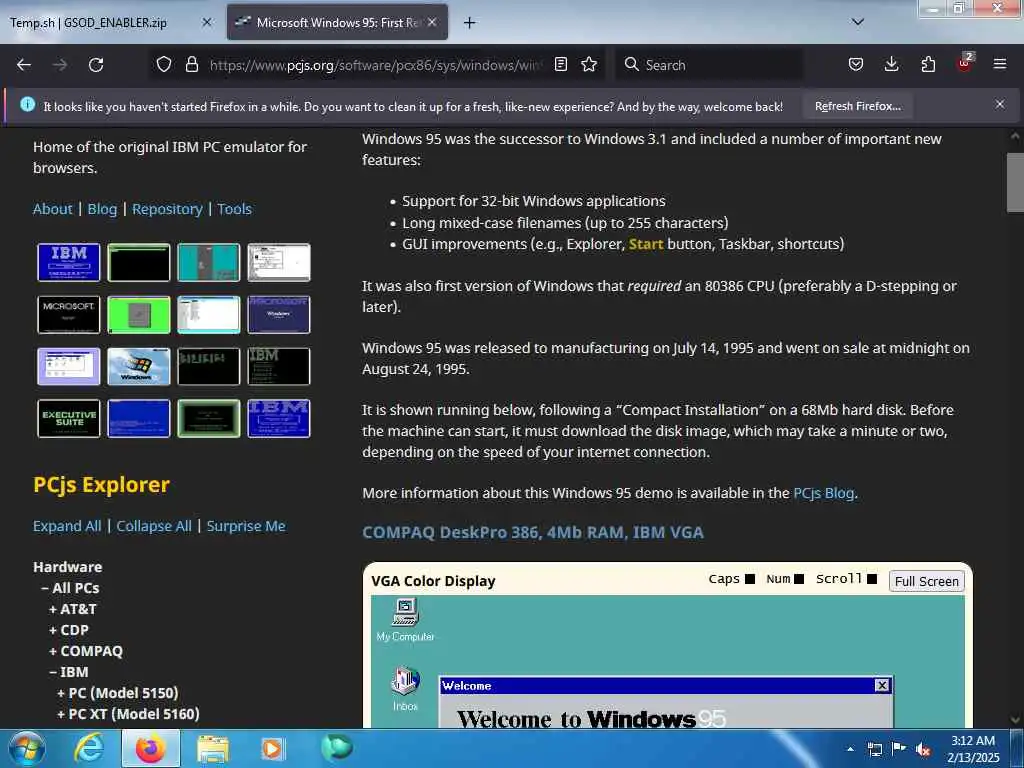Expand the COMPAQ tree node
This screenshot has height=768, width=1024.
(86, 651)
